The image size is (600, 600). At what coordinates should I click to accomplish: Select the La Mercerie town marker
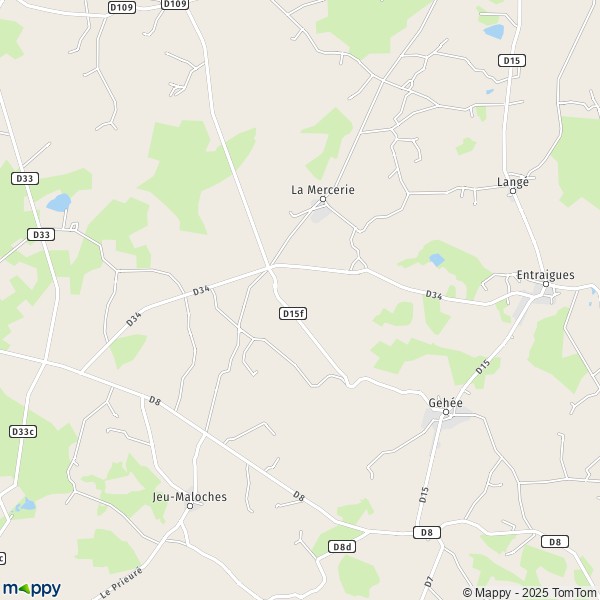pos(323,199)
